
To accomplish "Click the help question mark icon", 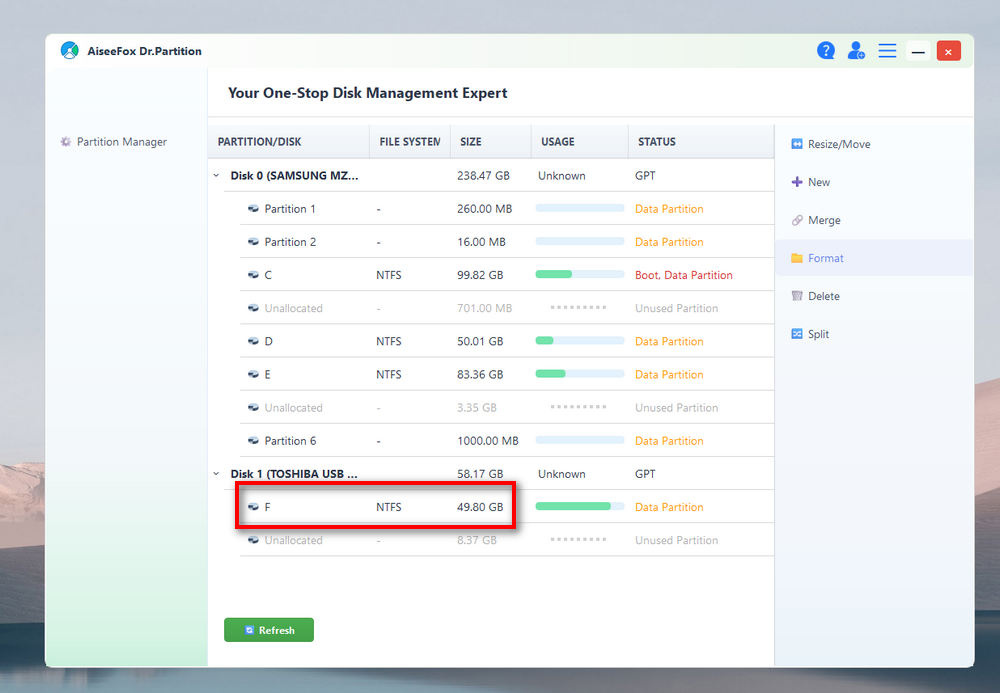I will tap(826, 50).
